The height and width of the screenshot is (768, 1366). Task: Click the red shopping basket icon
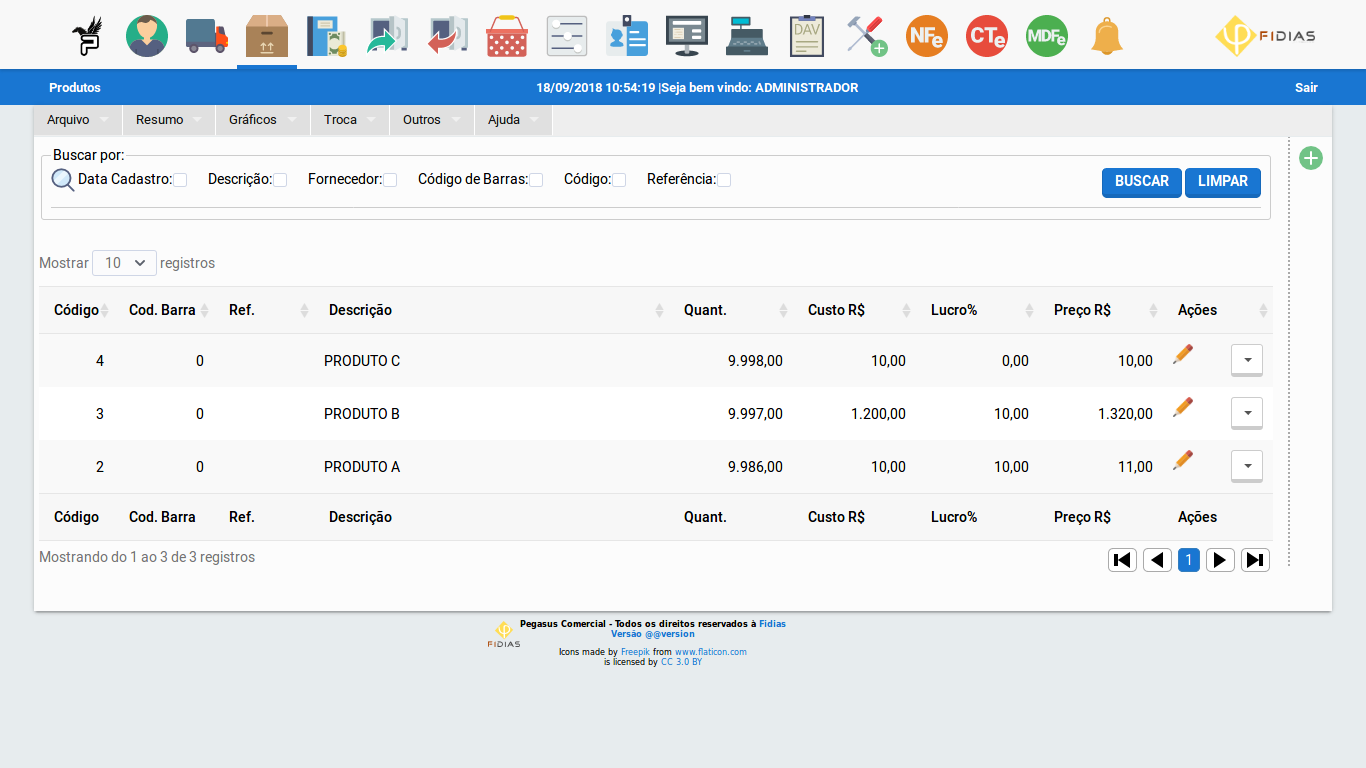[x=507, y=36]
